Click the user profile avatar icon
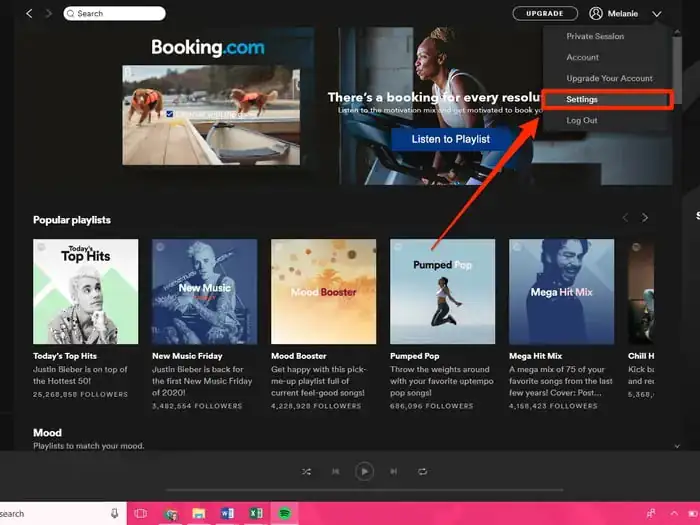 click(596, 13)
